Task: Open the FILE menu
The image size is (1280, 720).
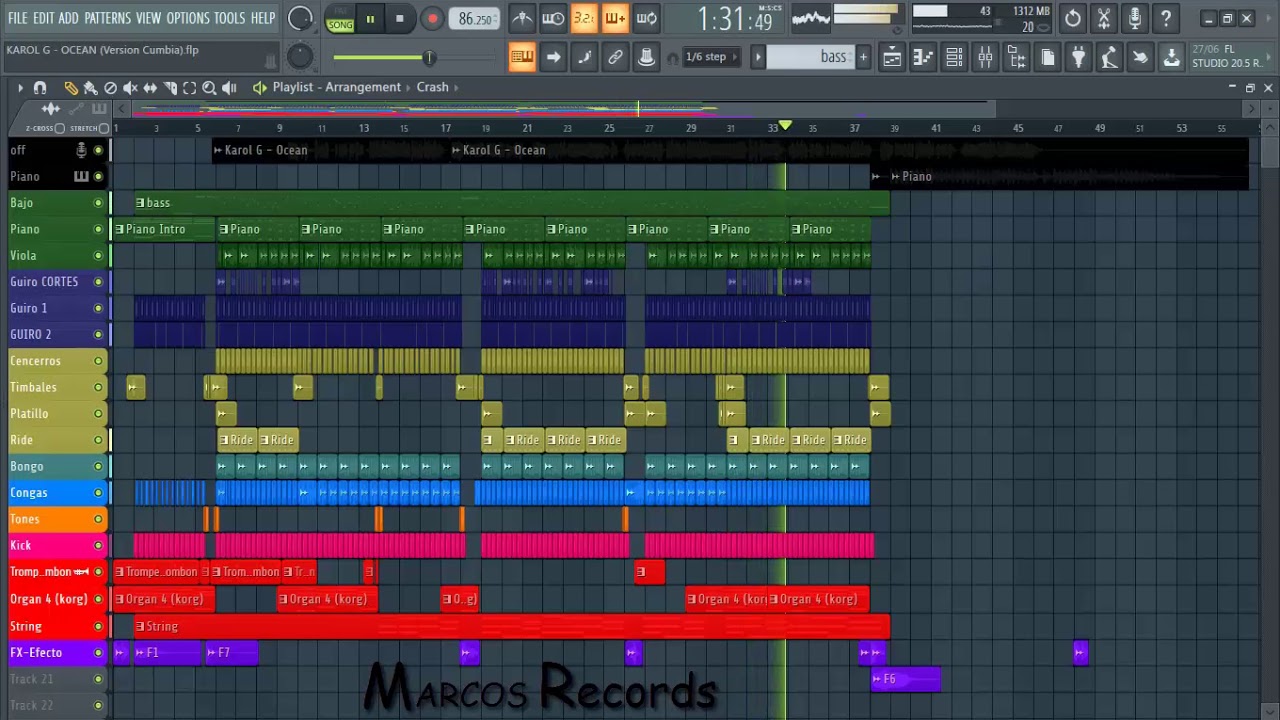Action: [17, 18]
